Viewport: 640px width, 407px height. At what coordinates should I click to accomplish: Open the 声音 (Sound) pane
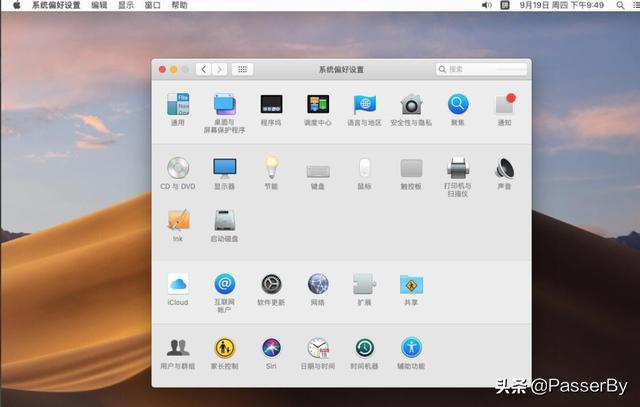[504, 173]
